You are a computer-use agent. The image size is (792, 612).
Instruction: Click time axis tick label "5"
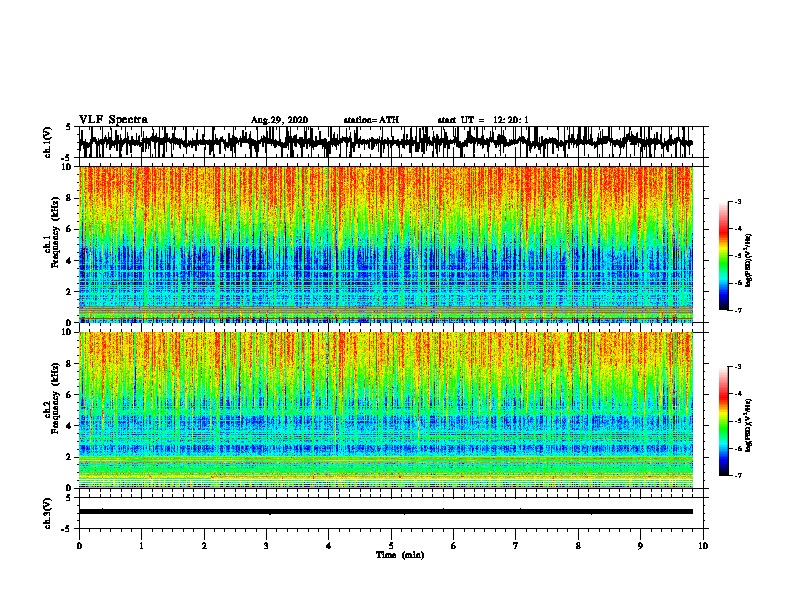pos(391,545)
